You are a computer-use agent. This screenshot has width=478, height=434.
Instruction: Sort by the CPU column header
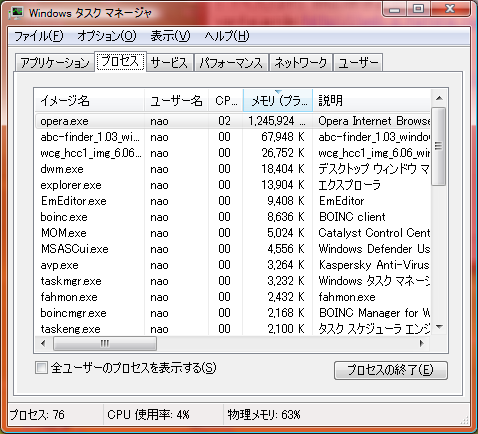(226, 100)
